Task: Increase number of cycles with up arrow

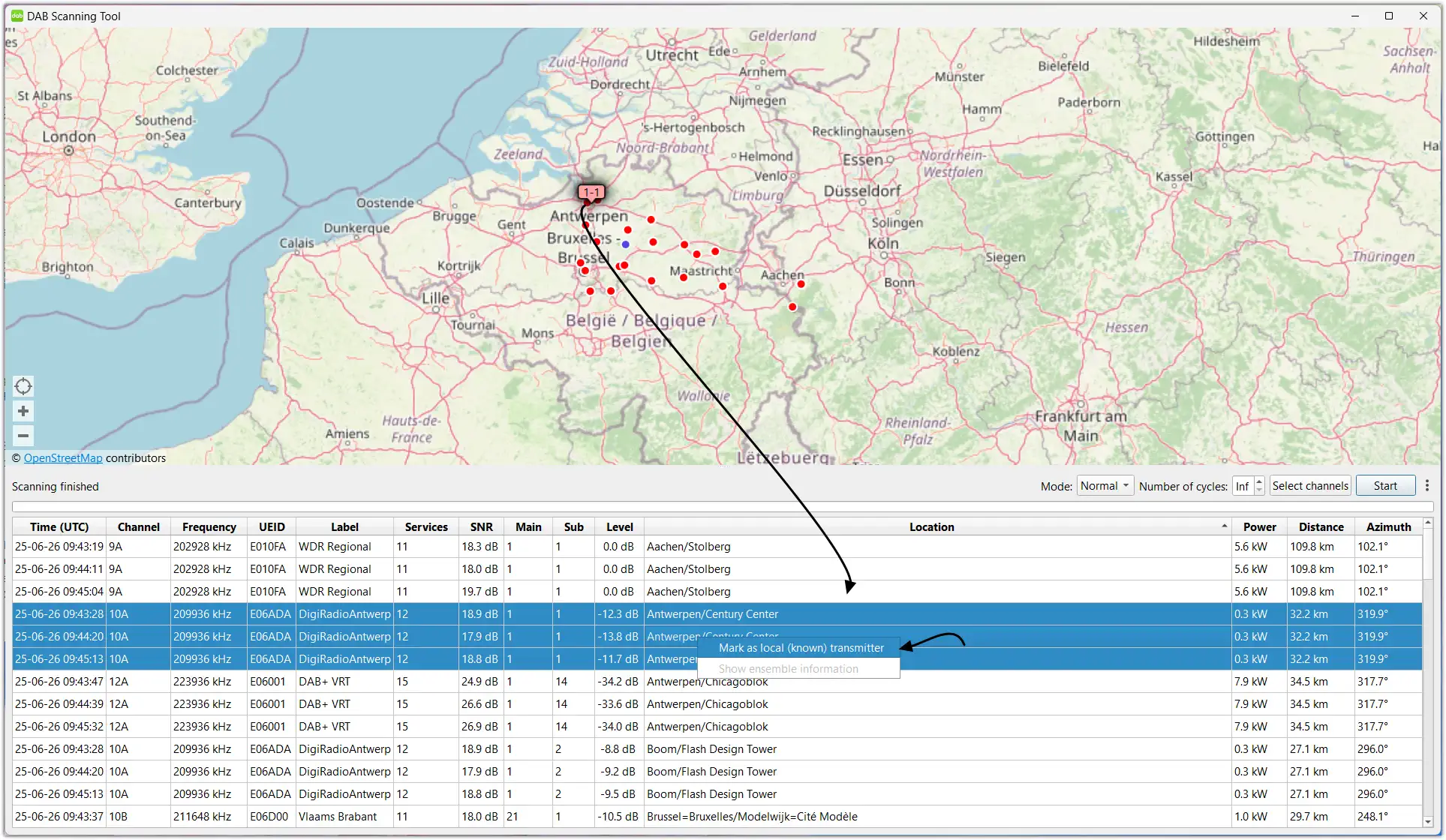Action: click(x=1259, y=481)
